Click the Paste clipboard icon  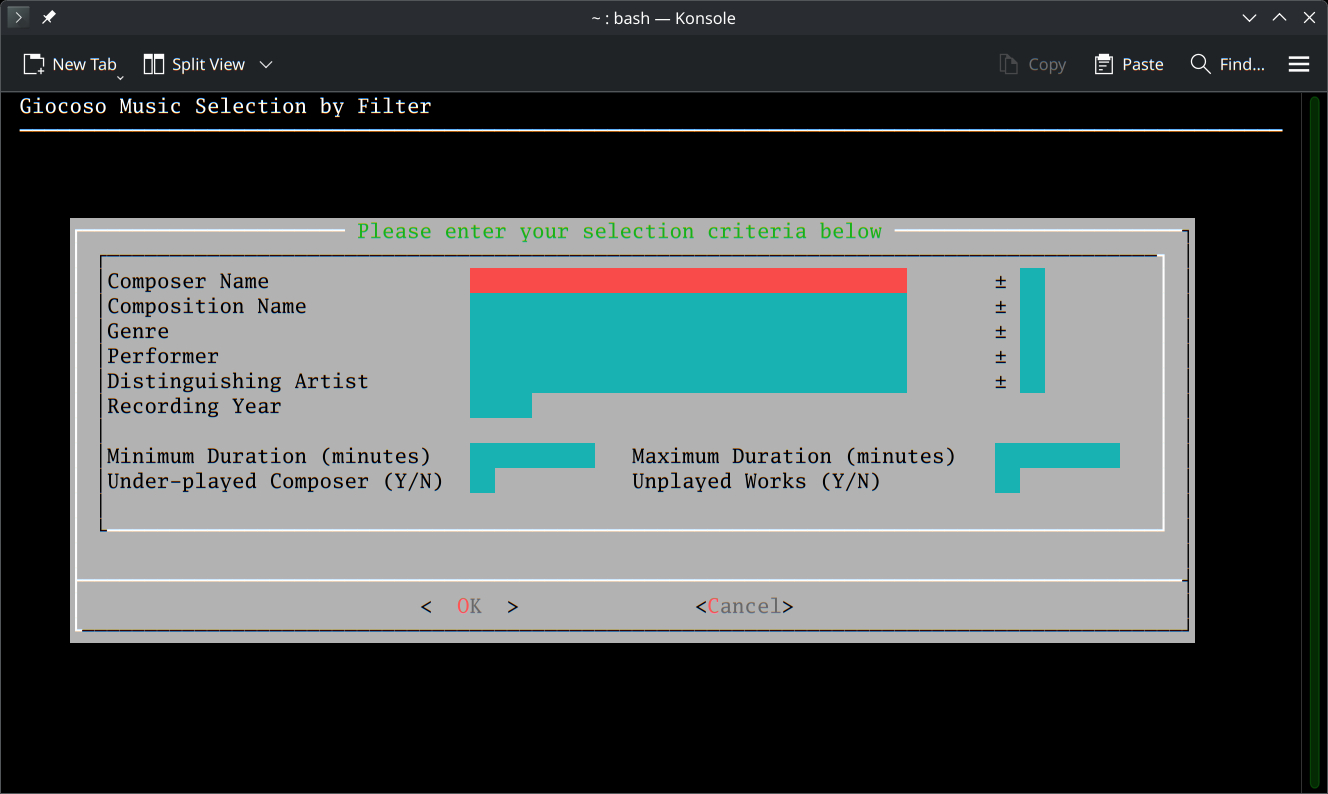tap(1104, 64)
